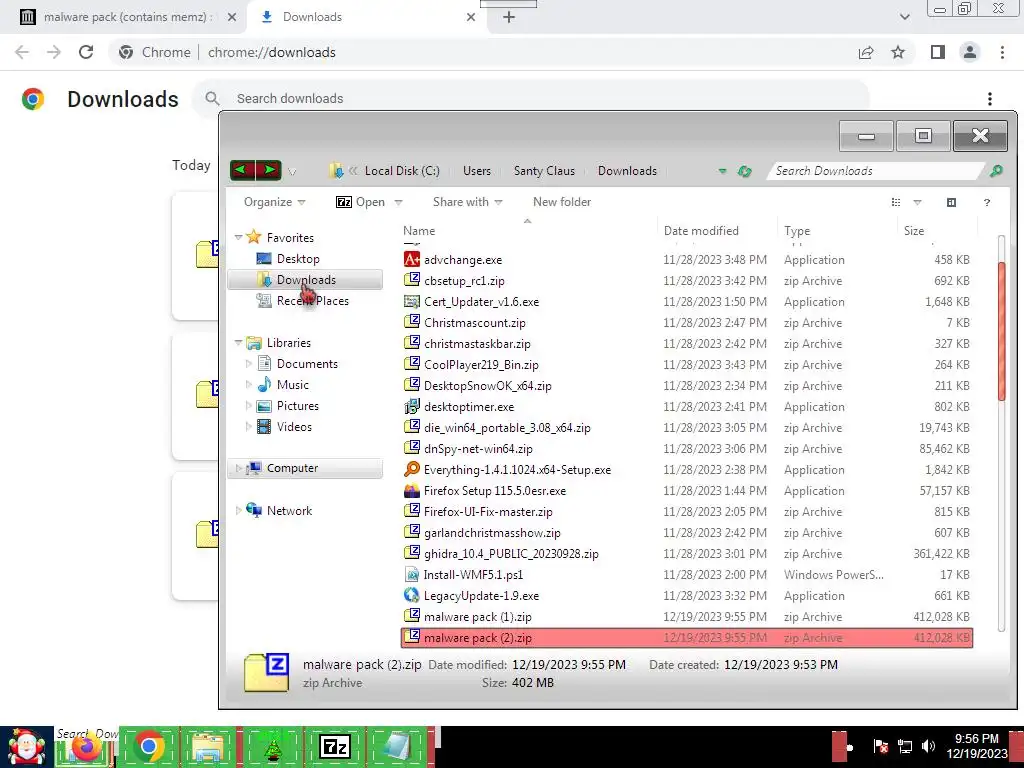Open a new Chrome tab
The image size is (1024, 768).
pos(509,17)
